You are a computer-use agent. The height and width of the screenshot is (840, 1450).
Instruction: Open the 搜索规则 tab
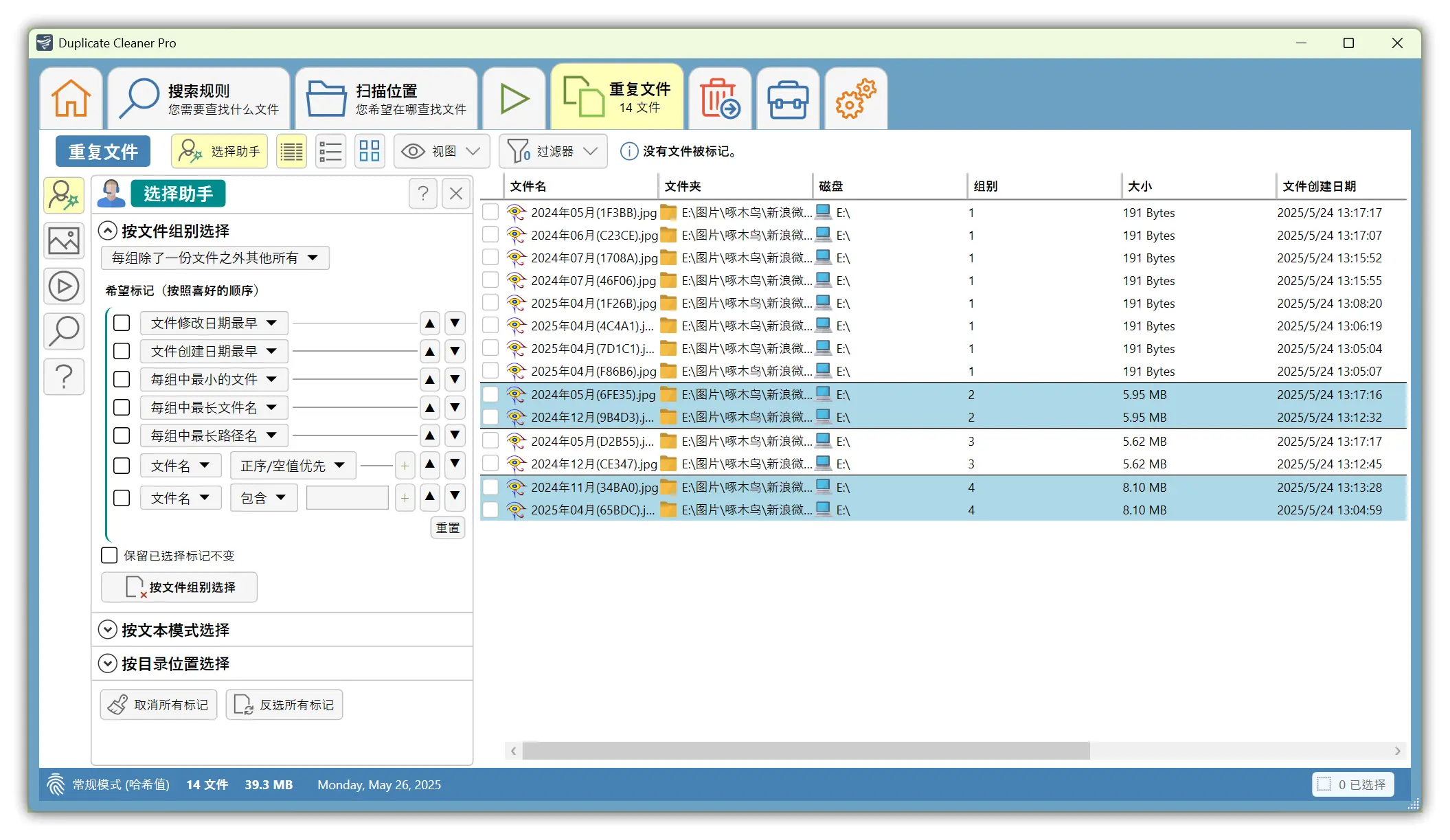pyautogui.click(x=199, y=98)
